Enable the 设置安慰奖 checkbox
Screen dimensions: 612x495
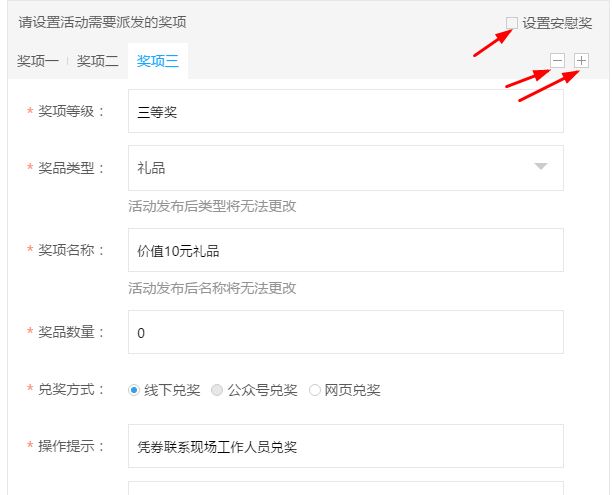[x=512, y=23]
